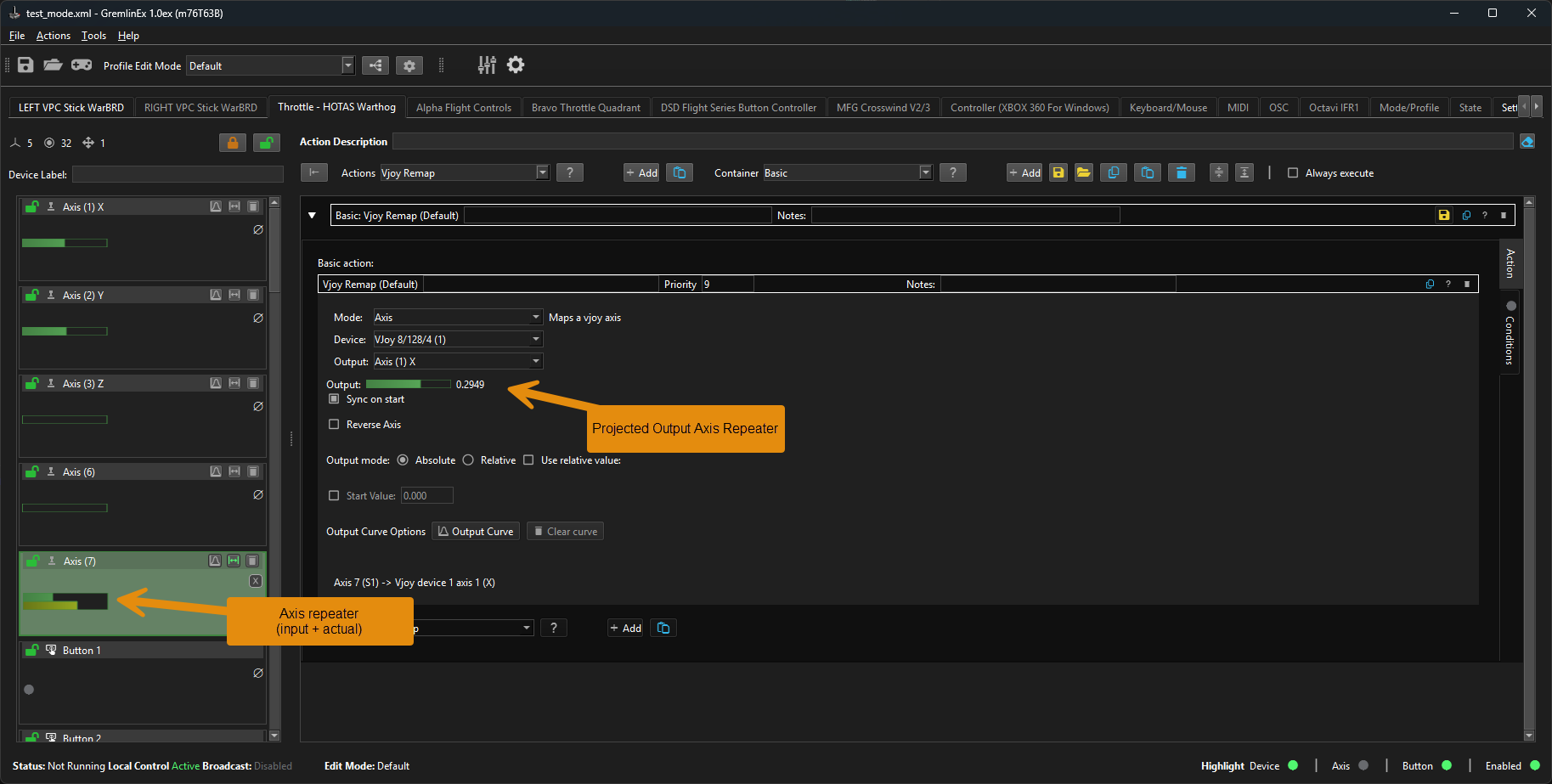Click the Start Value input field

(426, 496)
